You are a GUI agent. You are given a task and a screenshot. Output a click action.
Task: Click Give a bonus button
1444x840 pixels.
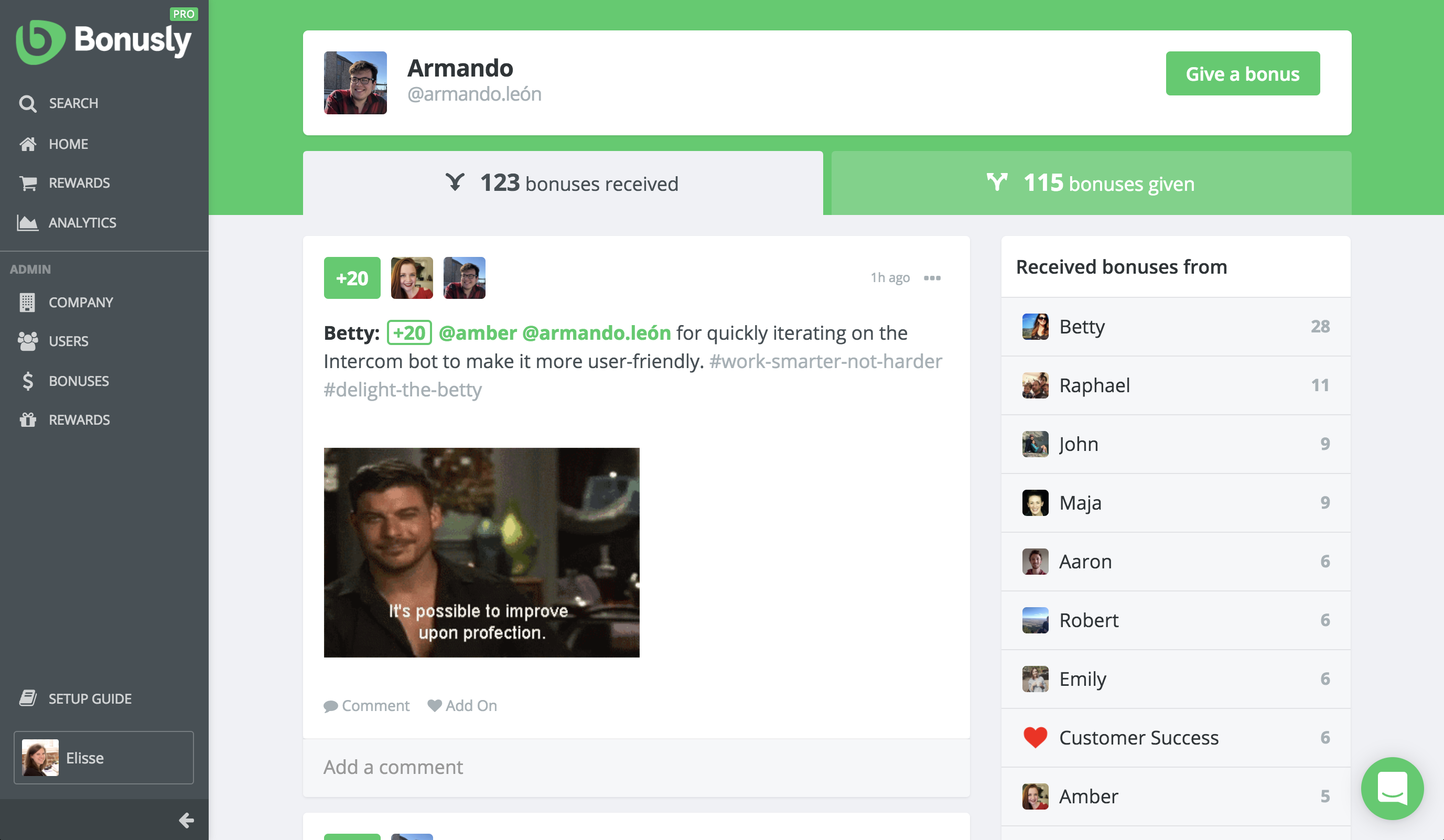point(1242,73)
